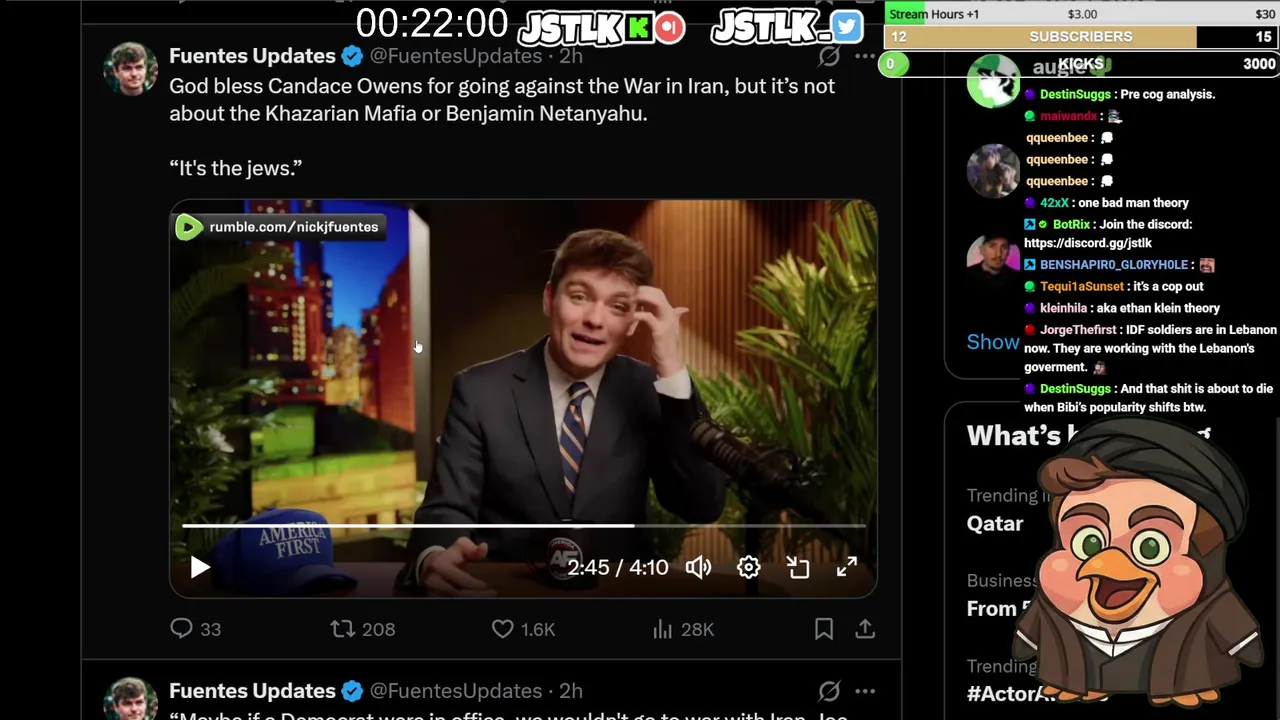Open @FuentesUpdates handle in first post

[456, 56]
